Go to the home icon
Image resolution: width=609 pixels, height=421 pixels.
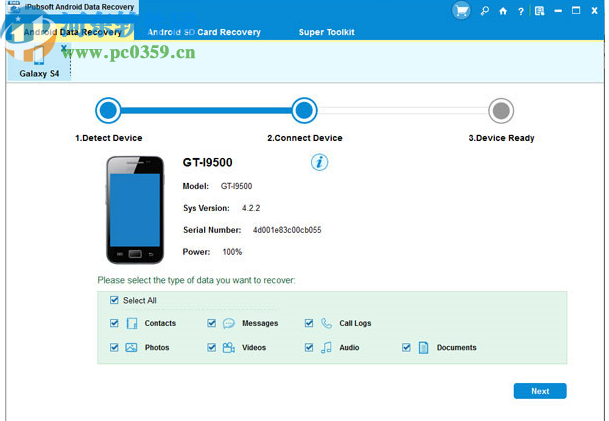(x=503, y=11)
